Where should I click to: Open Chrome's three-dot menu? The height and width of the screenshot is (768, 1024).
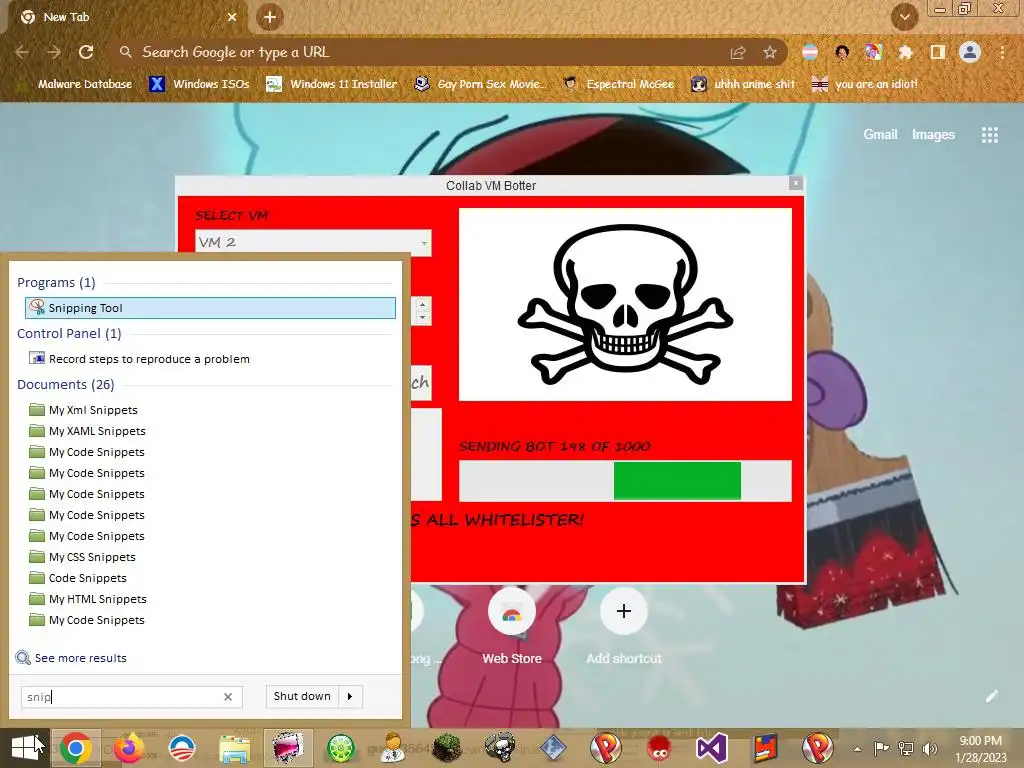coord(1002,52)
